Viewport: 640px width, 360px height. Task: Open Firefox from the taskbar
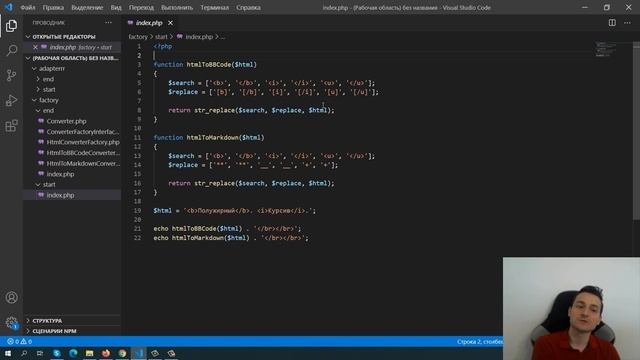106,353
